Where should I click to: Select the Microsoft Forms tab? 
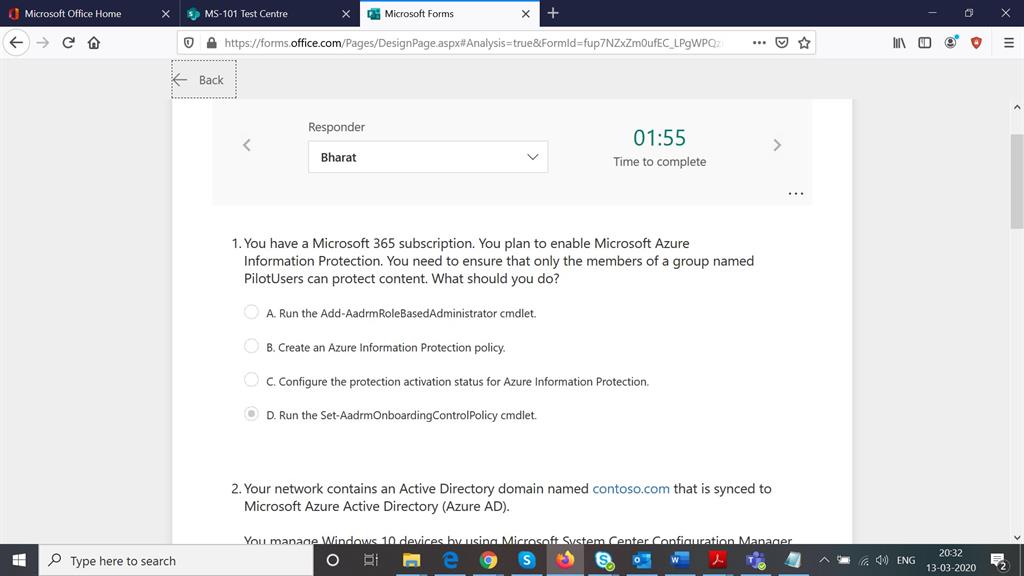tap(419, 13)
